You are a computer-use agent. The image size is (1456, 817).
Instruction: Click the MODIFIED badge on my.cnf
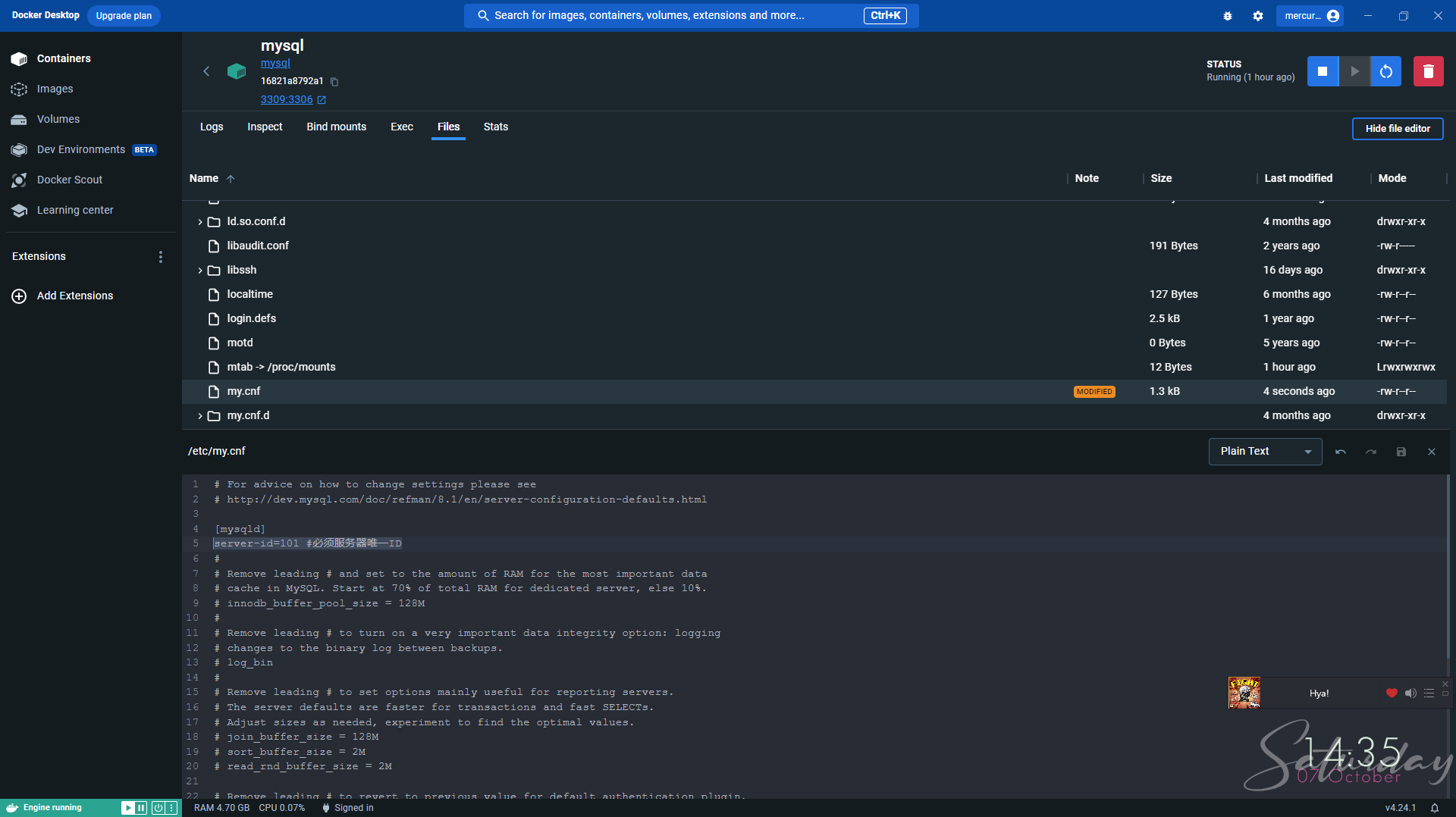coord(1094,392)
